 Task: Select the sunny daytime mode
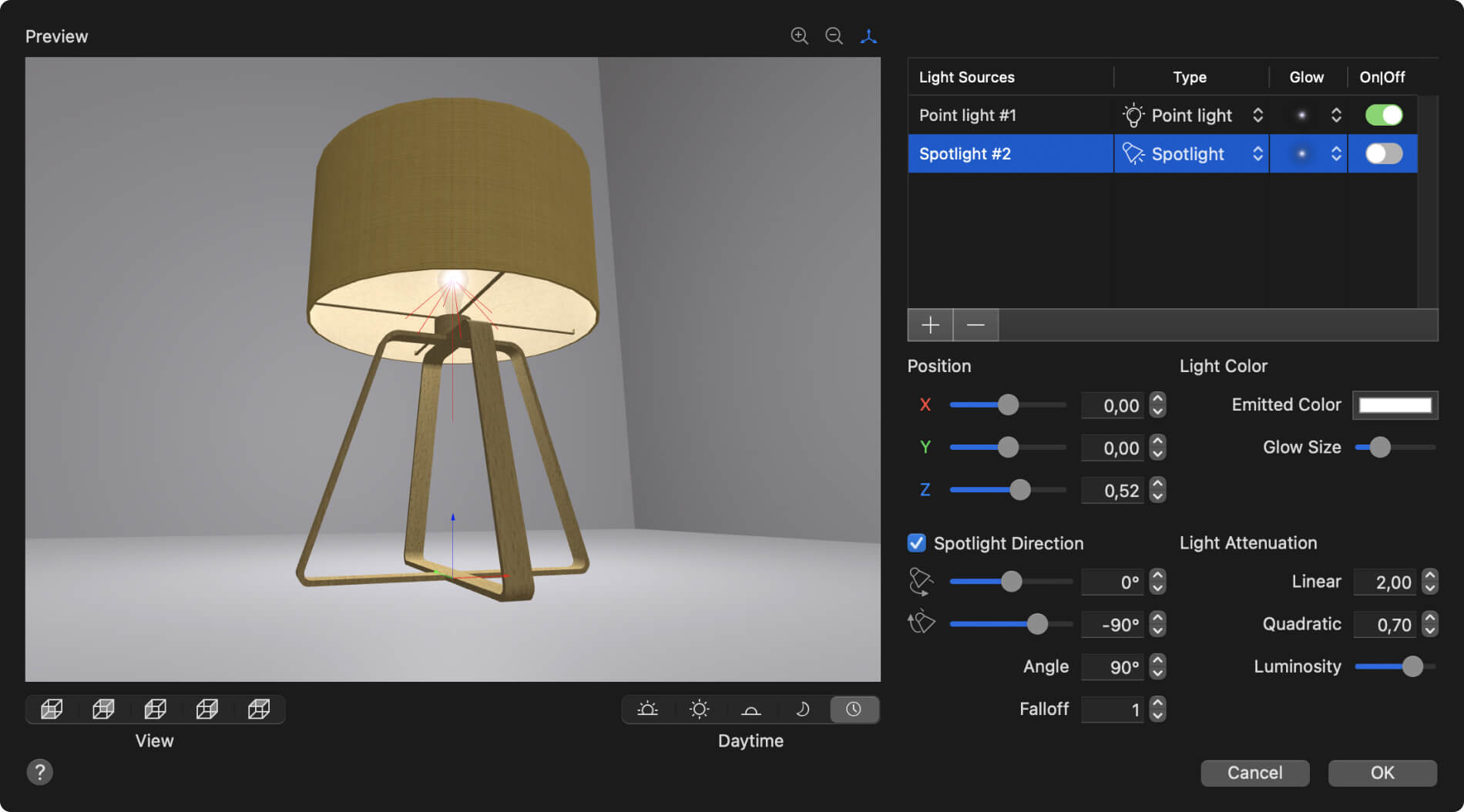coord(700,709)
